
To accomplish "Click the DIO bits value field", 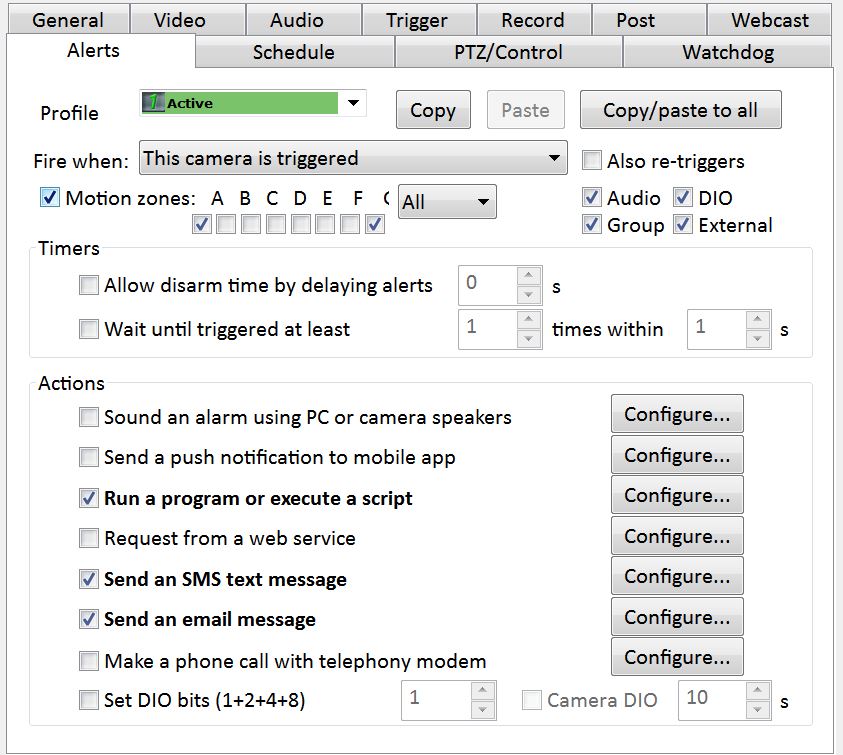I will tap(437, 700).
